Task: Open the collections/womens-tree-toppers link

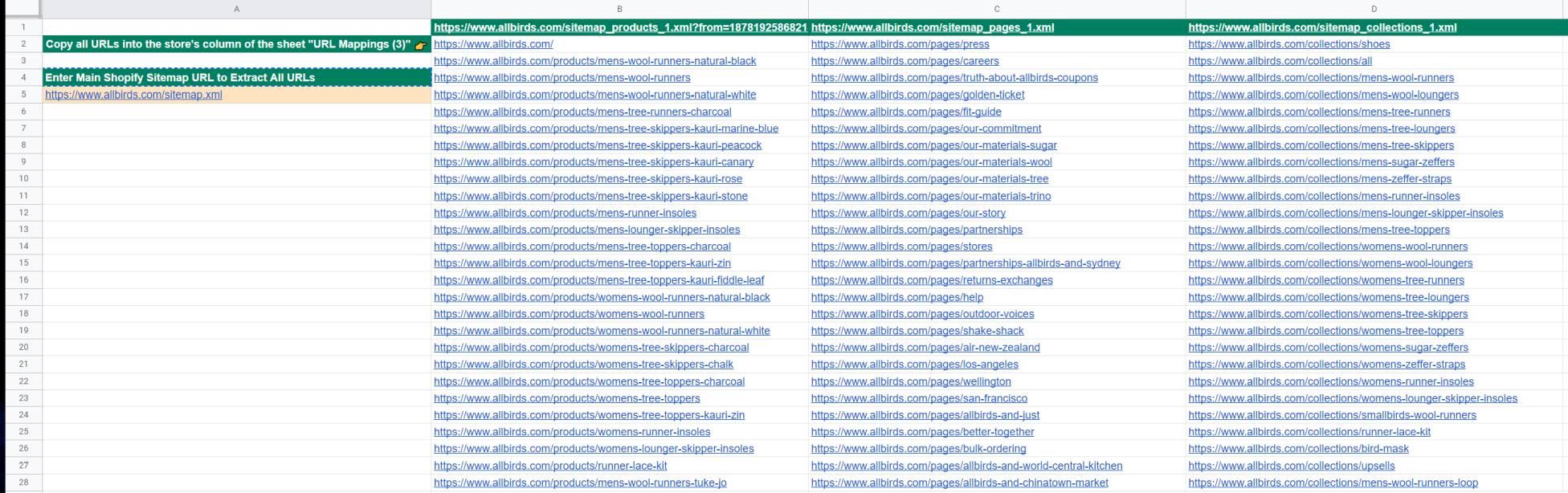Action: pyautogui.click(x=1326, y=331)
